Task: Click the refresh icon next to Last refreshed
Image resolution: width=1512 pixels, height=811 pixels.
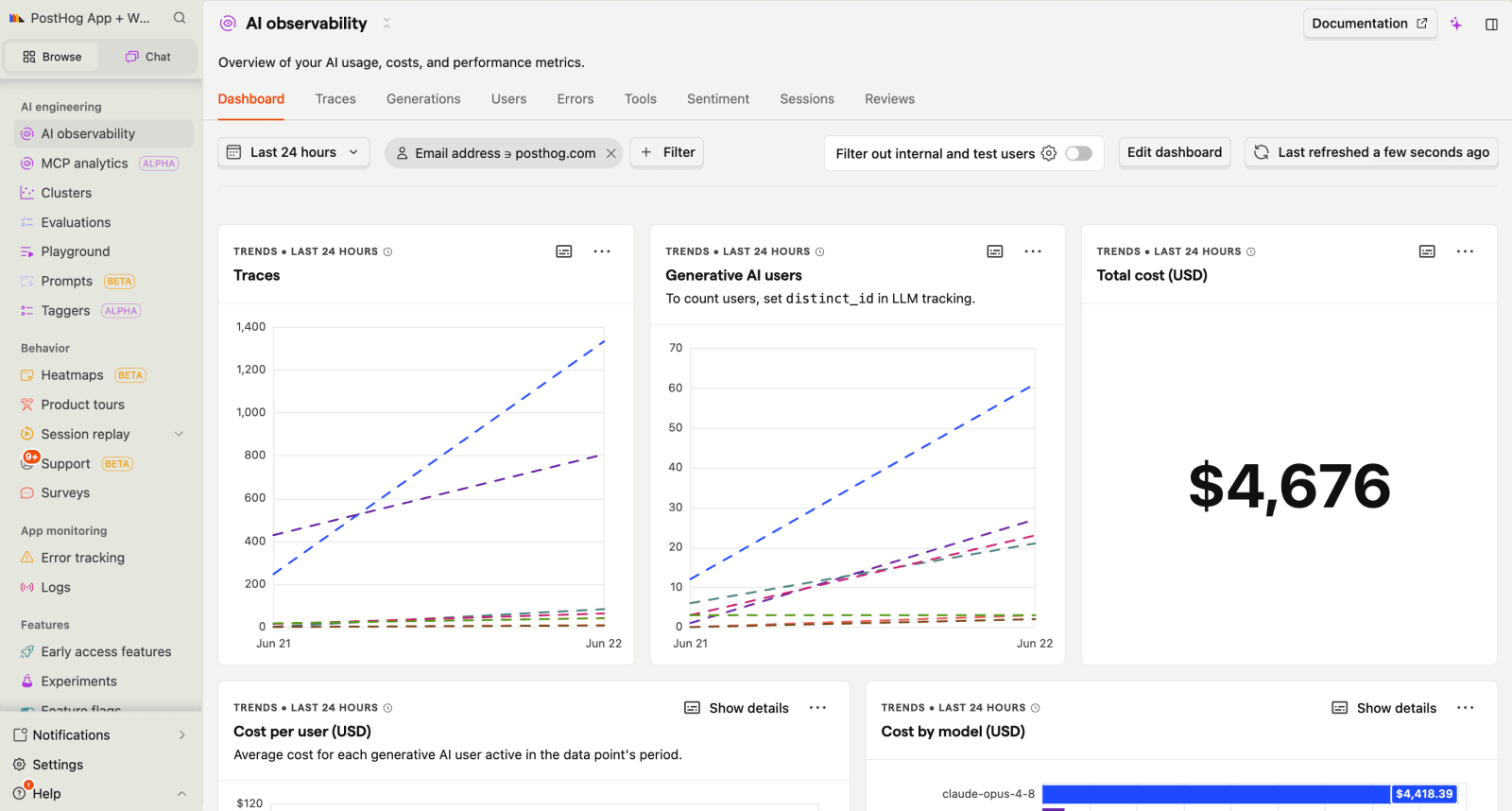Action: [x=1261, y=152]
